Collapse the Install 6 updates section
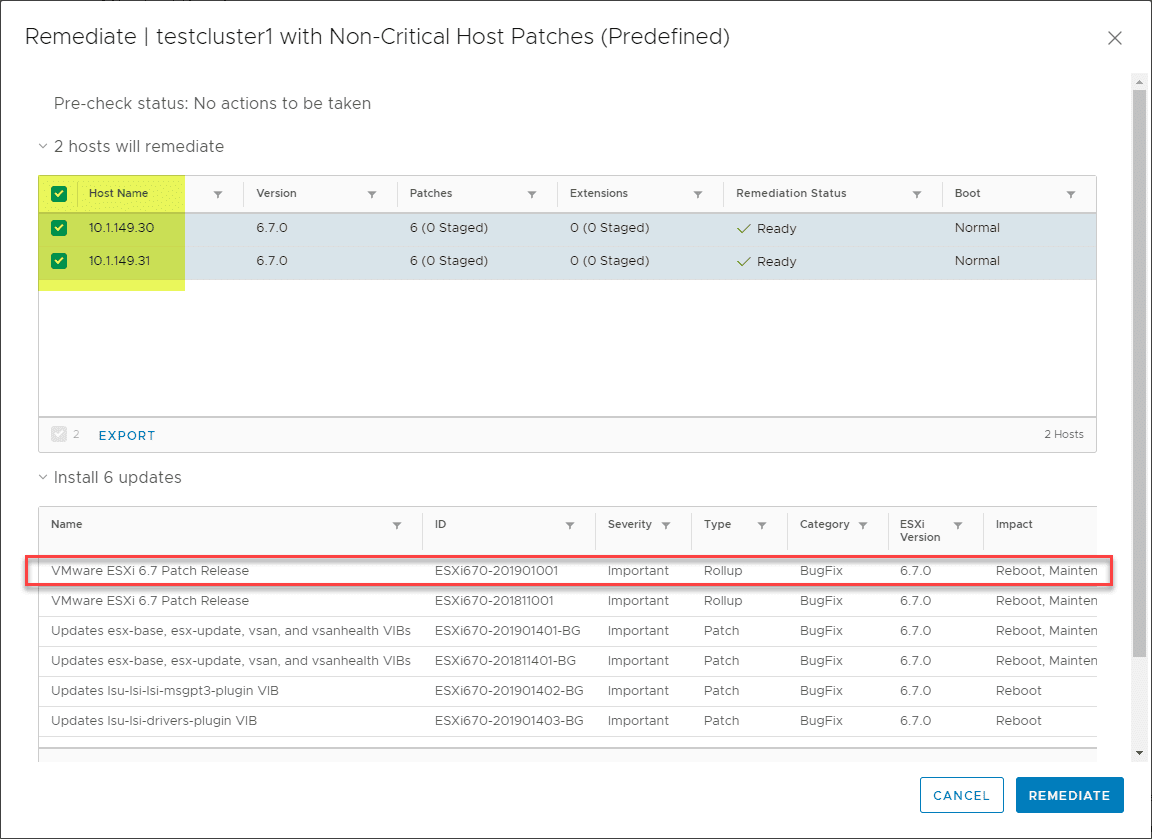The width and height of the screenshot is (1152, 839). [x=42, y=478]
